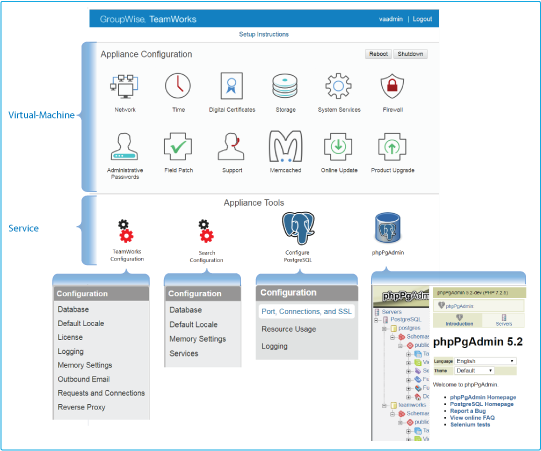Launch the Configure PostgreSQL elephant icon

298,228
